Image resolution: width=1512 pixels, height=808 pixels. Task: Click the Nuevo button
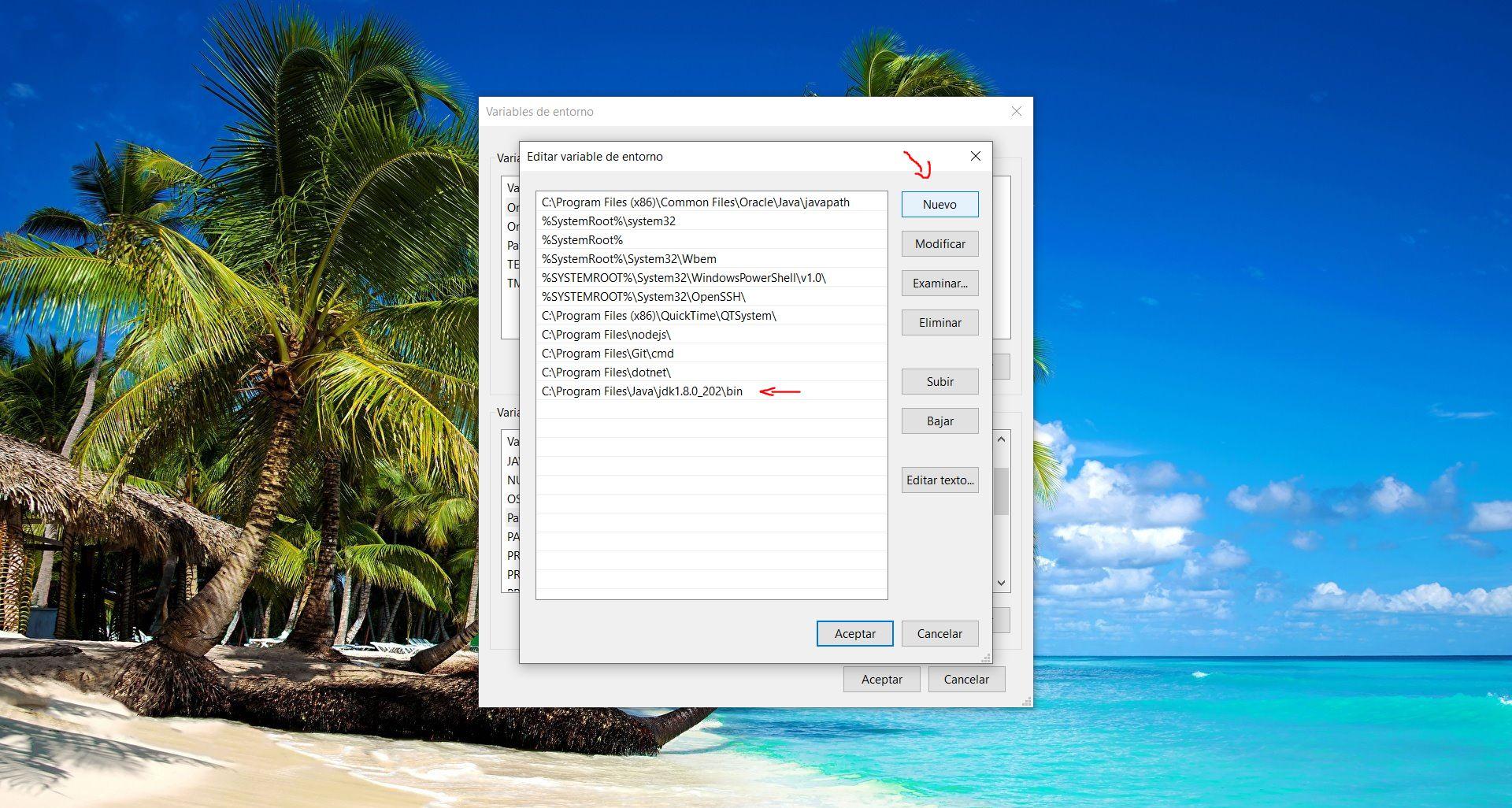click(x=939, y=204)
